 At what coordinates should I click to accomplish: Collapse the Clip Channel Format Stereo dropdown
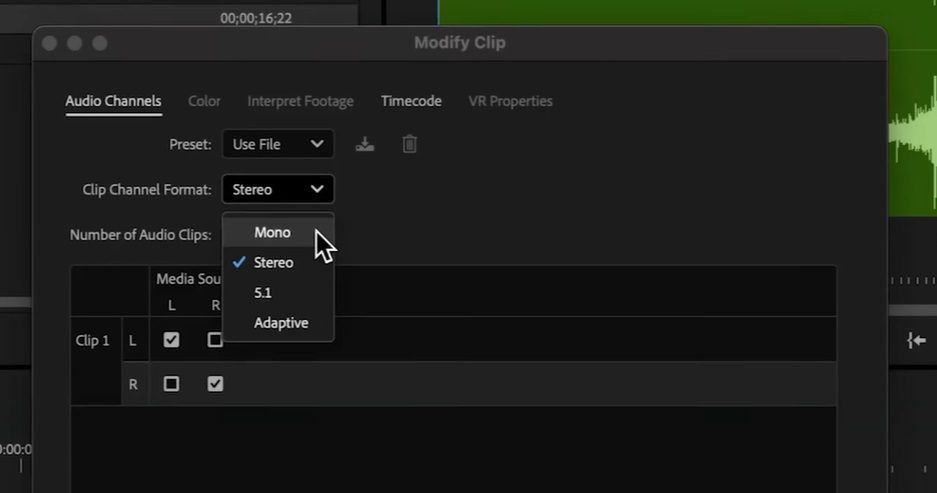[278, 189]
